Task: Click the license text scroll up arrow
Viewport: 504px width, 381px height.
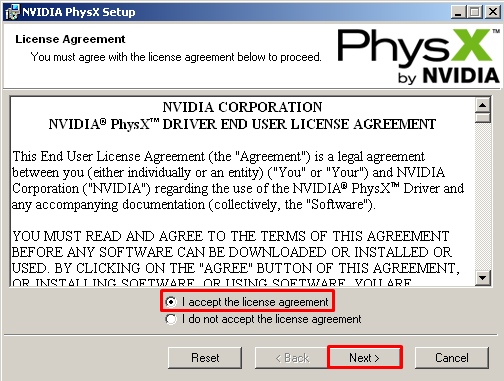Action: click(483, 106)
